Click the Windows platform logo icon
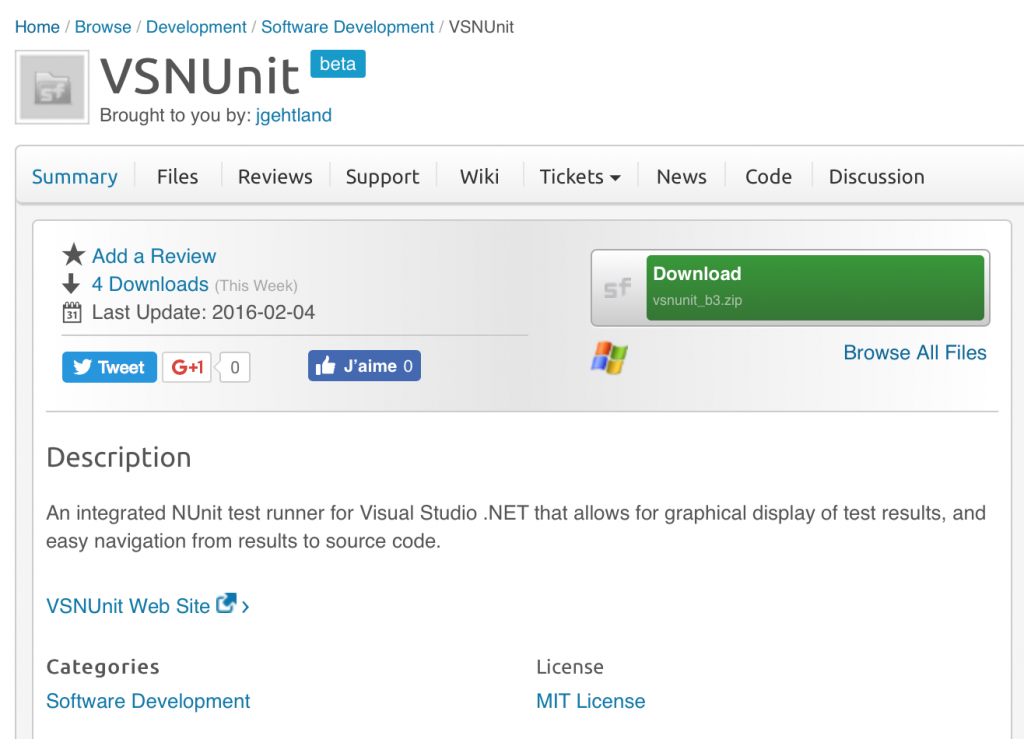The height and width of the screenshot is (739, 1024). (x=609, y=358)
